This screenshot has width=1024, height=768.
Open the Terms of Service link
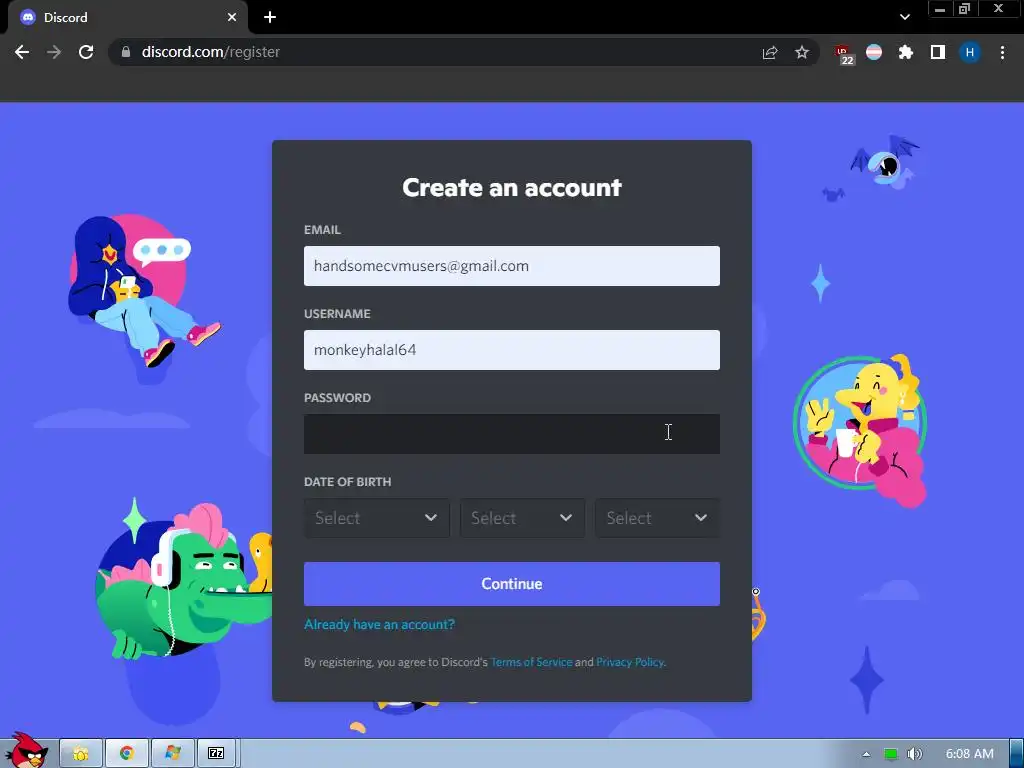(x=532, y=662)
